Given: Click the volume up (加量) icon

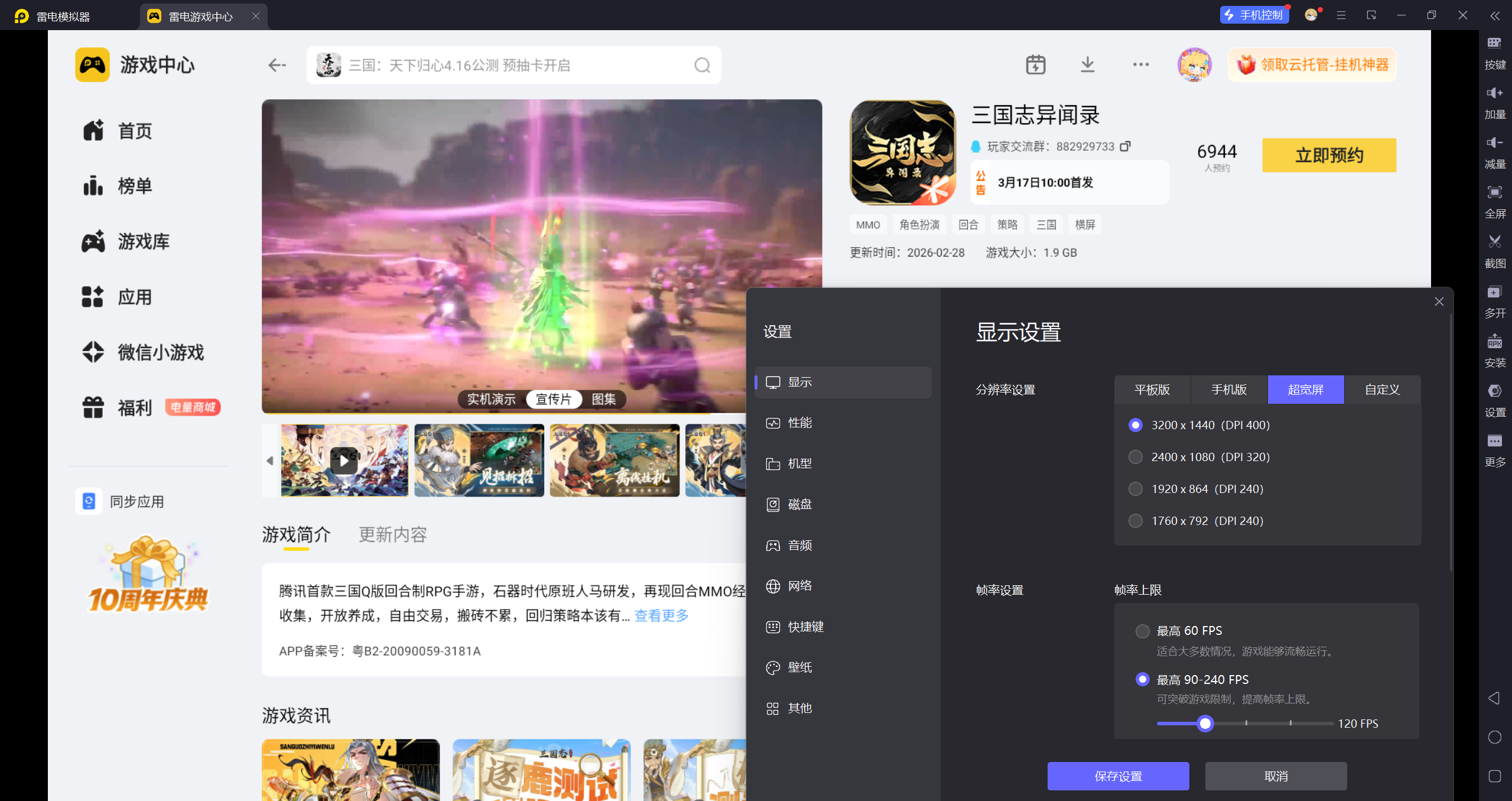Looking at the screenshot, I should (1494, 93).
